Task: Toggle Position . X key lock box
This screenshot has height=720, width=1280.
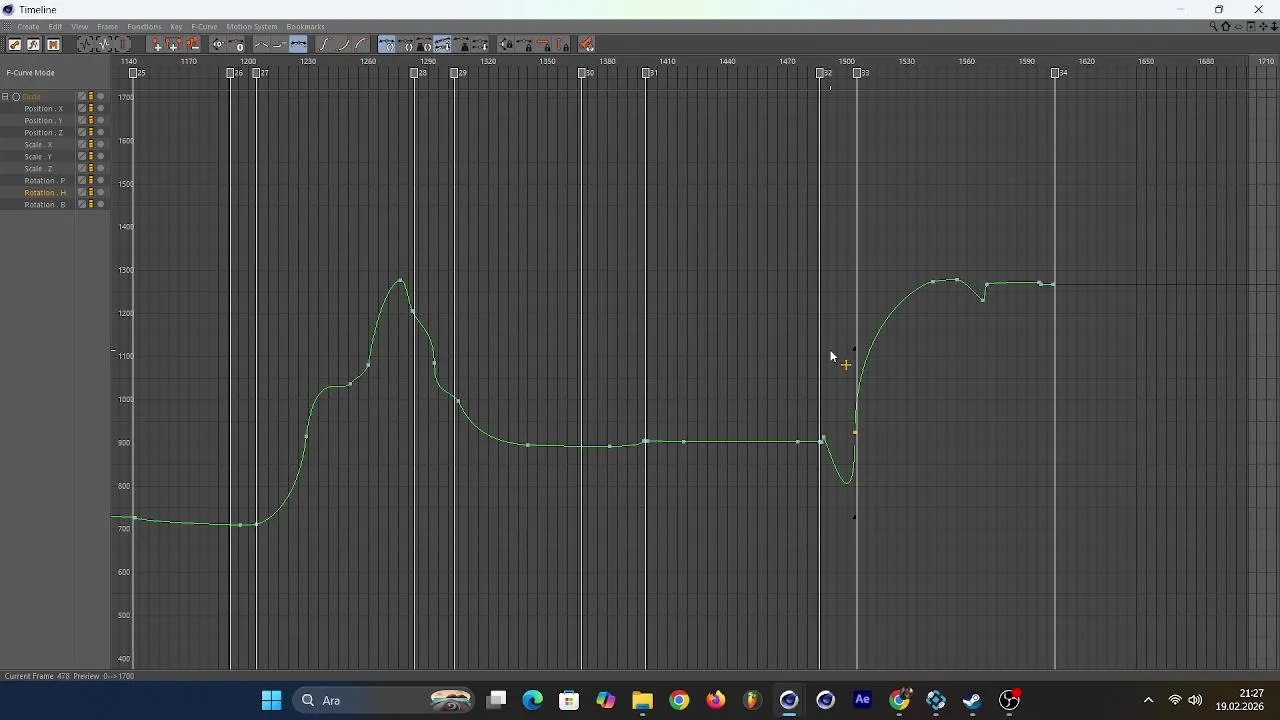Action: (x=82, y=108)
